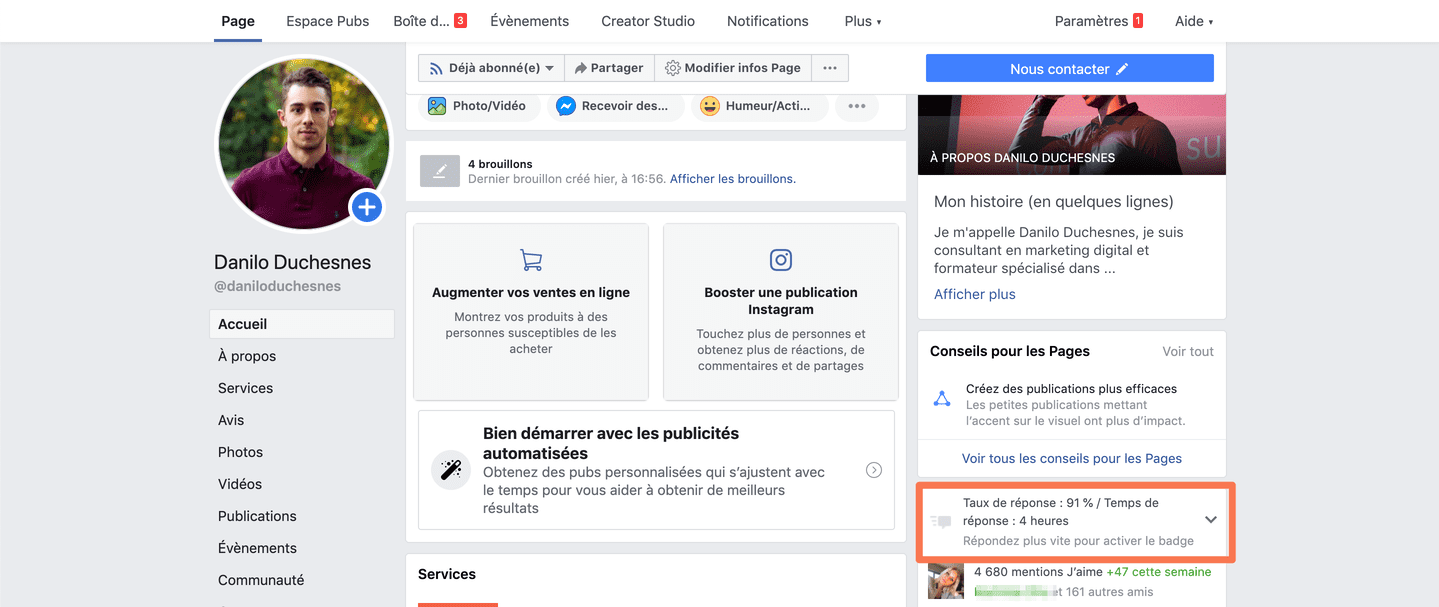Click the friend avatar beside mentions J'aime
The width and height of the screenshot is (1439, 607).
[945, 582]
